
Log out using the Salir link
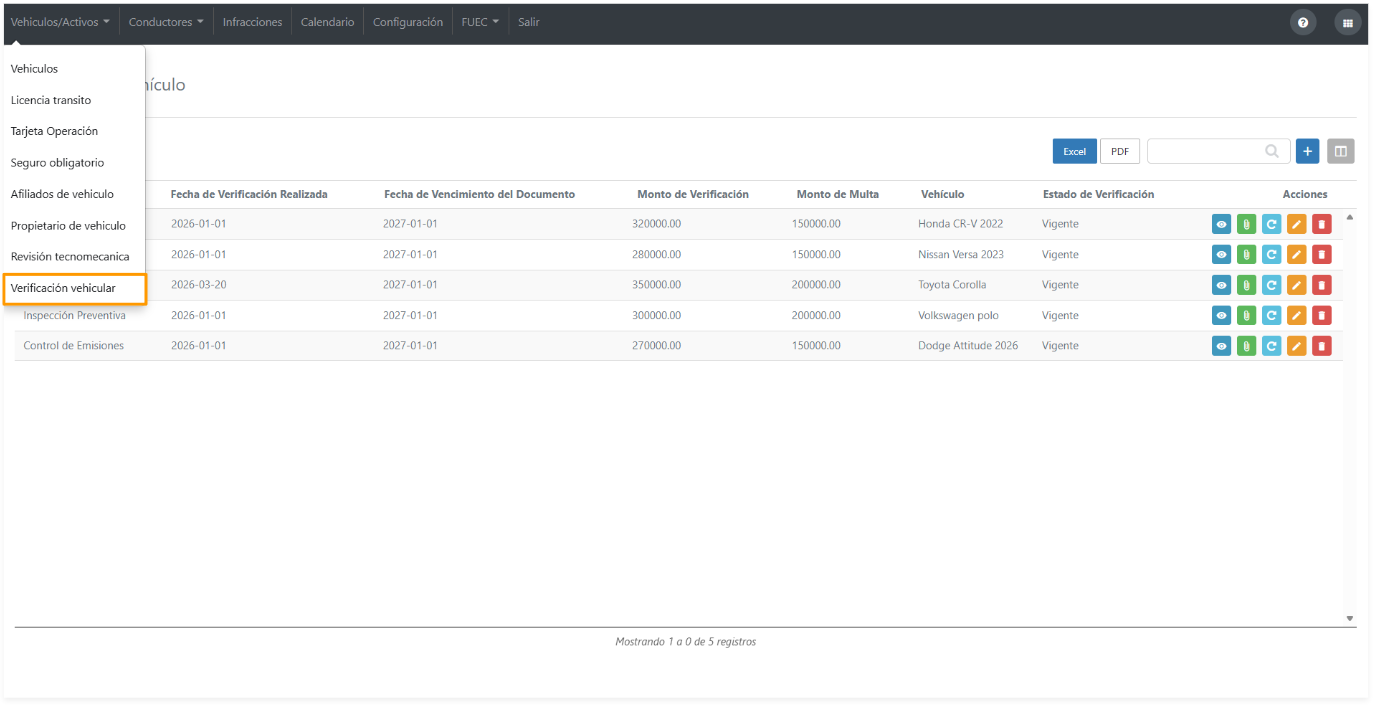[529, 22]
